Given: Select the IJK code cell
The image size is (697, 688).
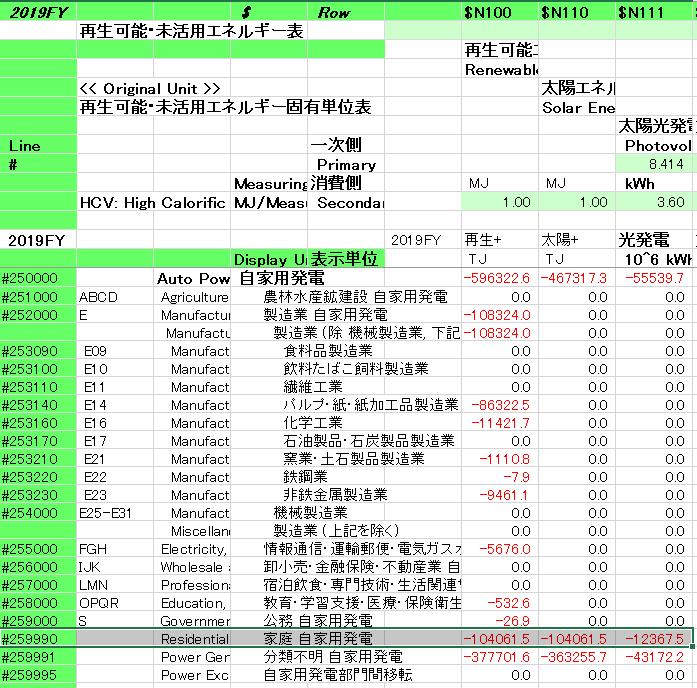Looking at the screenshot, I should (x=115, y=567).
